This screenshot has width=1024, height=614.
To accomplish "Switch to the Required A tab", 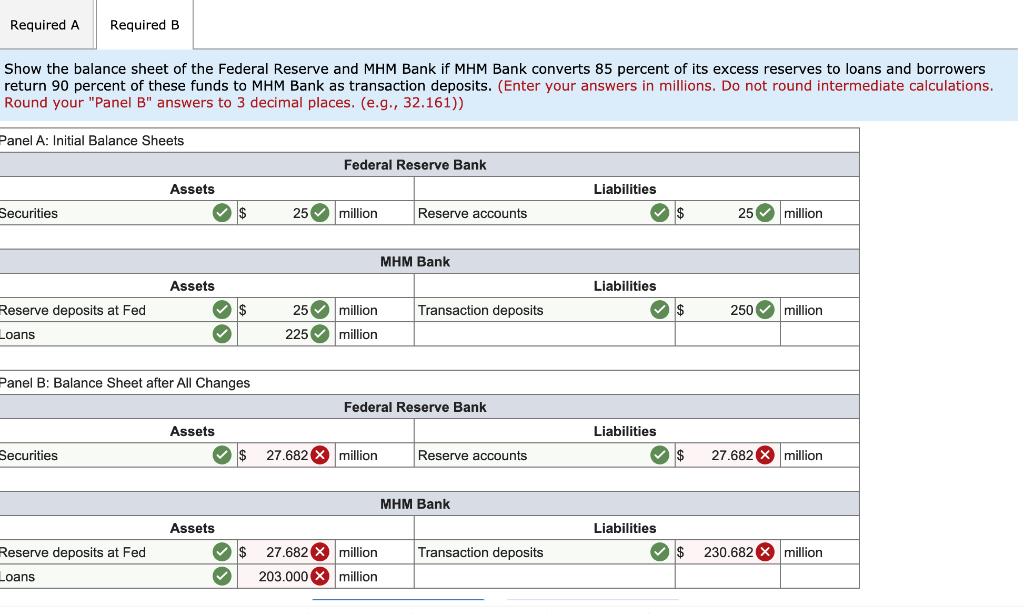I will pos(44,25).
